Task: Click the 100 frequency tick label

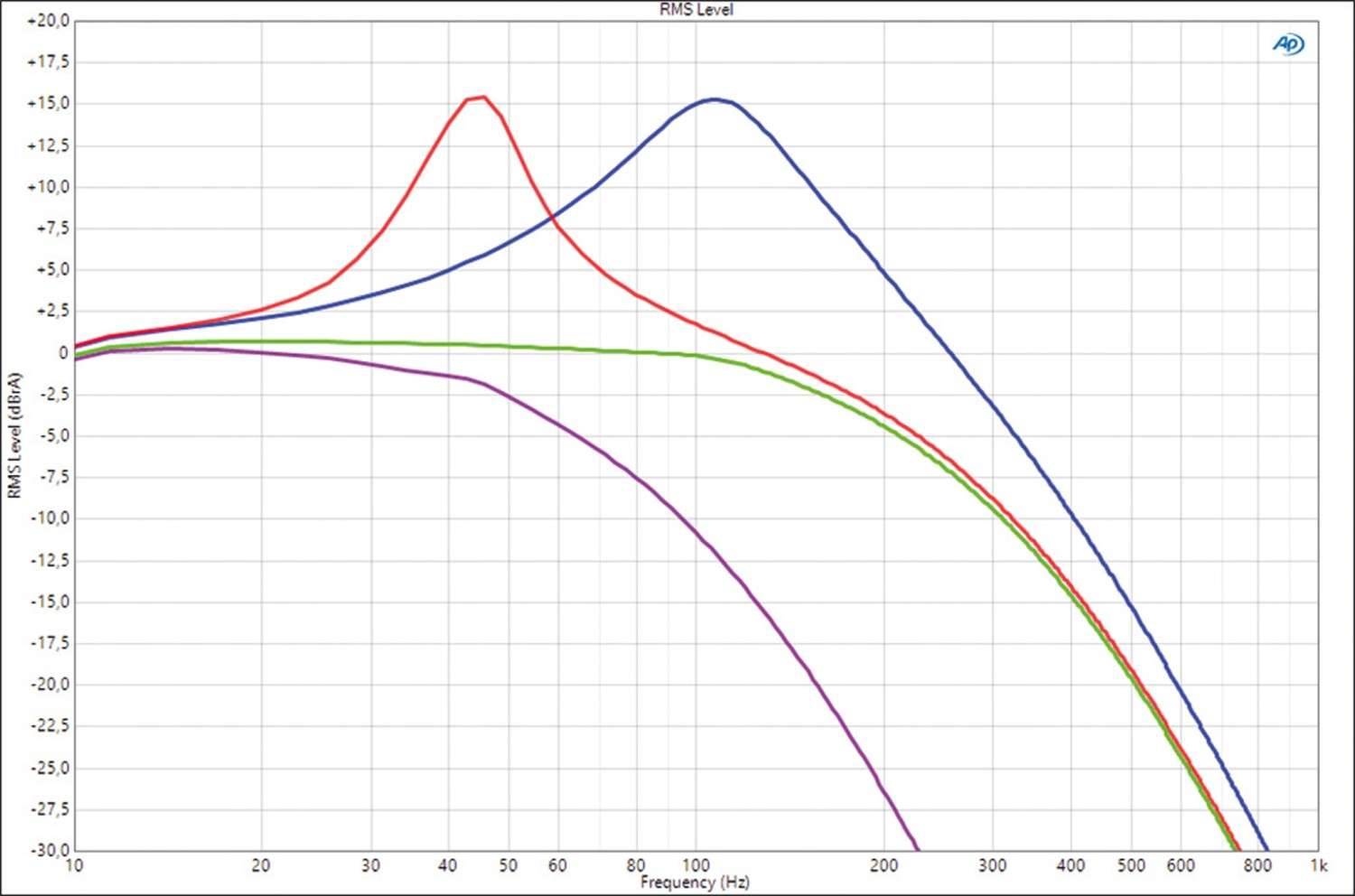Action: 696,865
